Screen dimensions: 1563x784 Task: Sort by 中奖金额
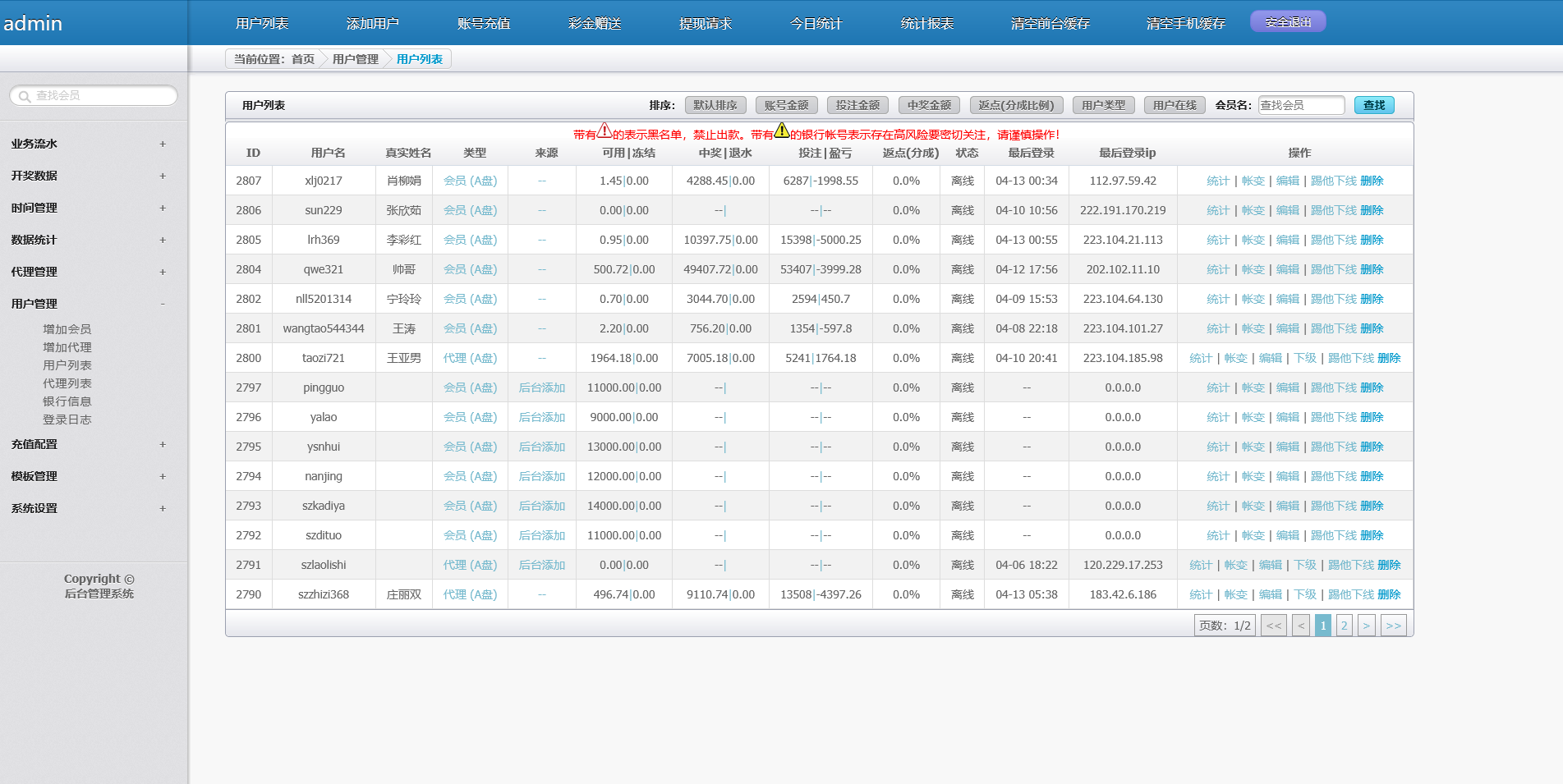coord(930,105)
